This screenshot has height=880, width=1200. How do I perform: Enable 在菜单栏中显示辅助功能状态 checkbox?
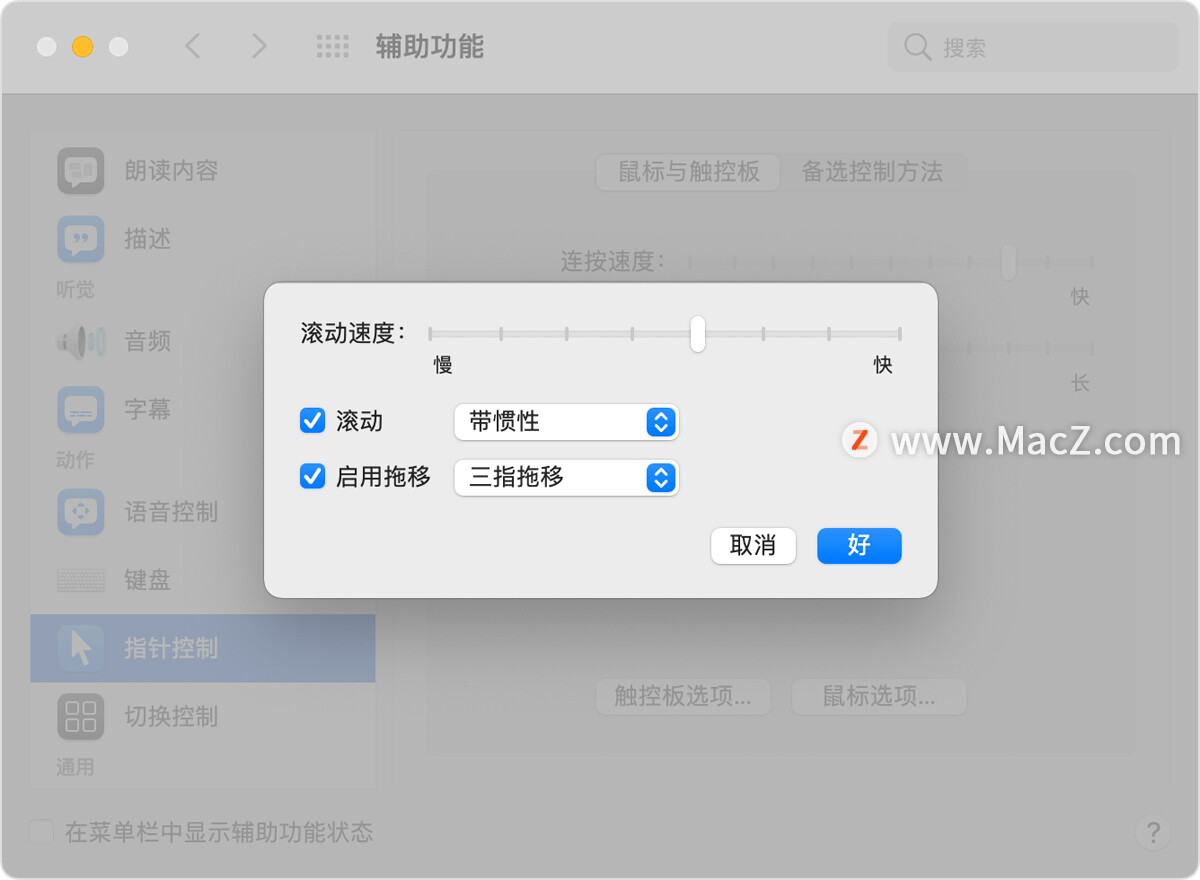click(41, 832)
